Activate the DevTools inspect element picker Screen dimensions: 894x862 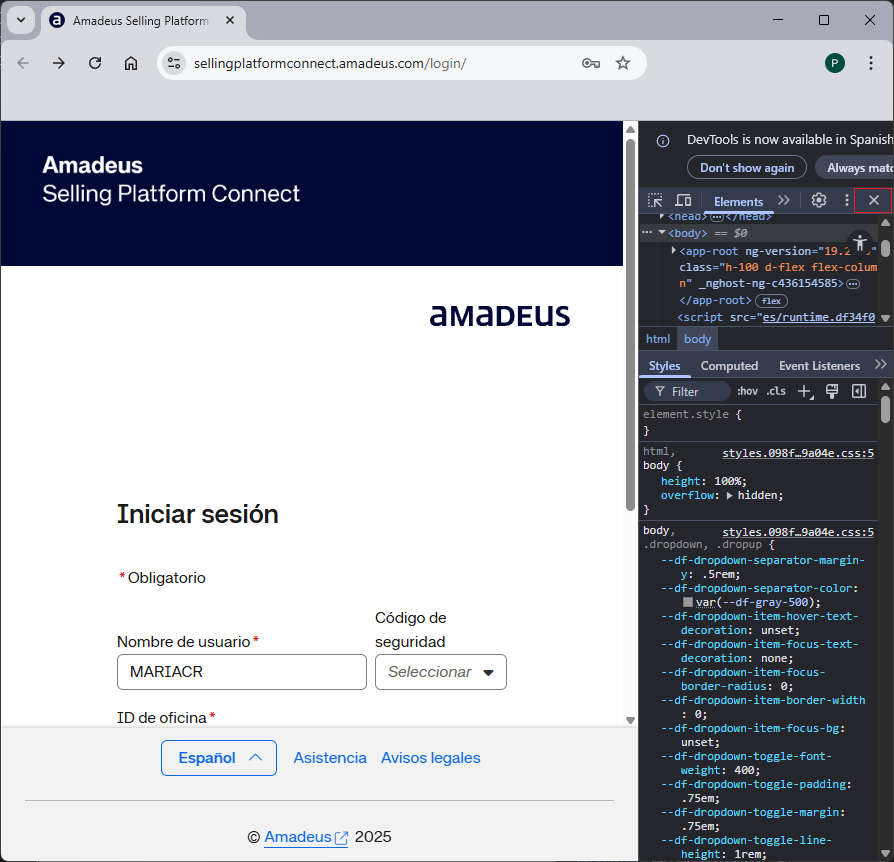click(x=655, y=201)
